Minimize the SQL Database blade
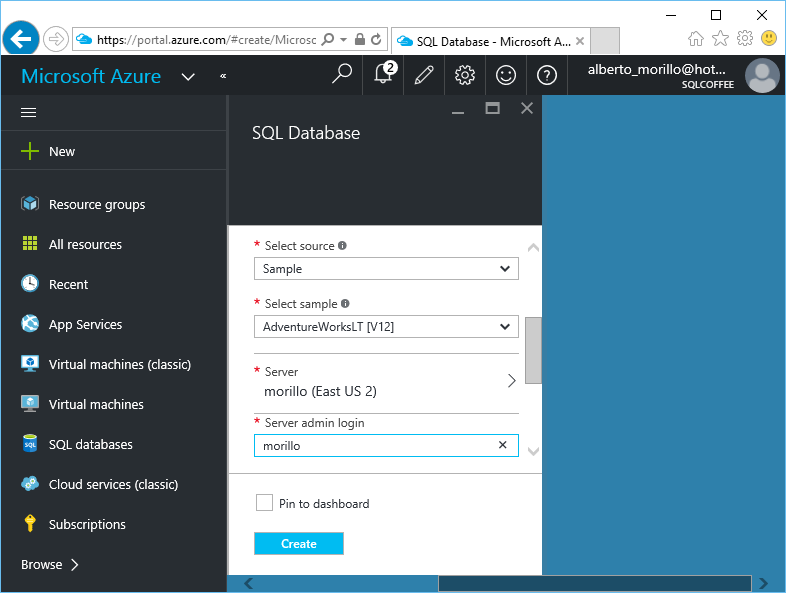The height and width of the screenshot is (593, 786). [x=458, y=112]
